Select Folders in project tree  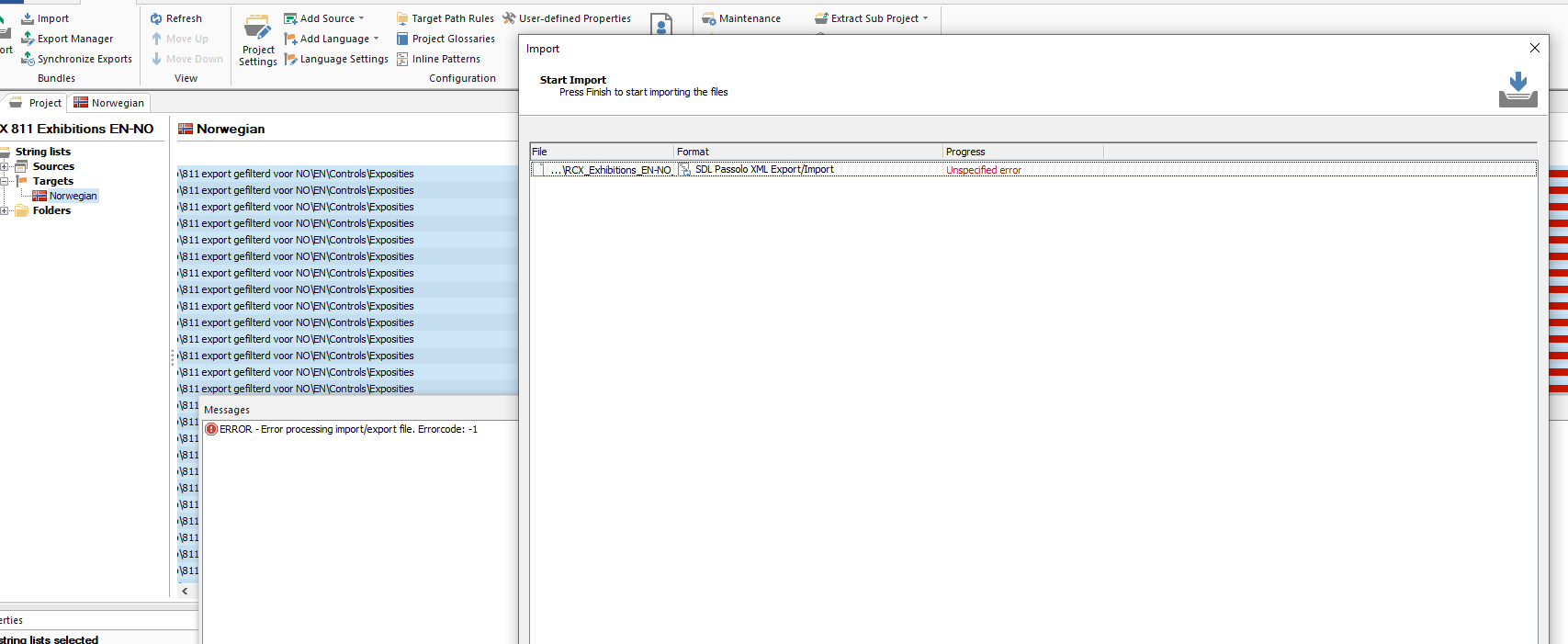tap(51, 210)
